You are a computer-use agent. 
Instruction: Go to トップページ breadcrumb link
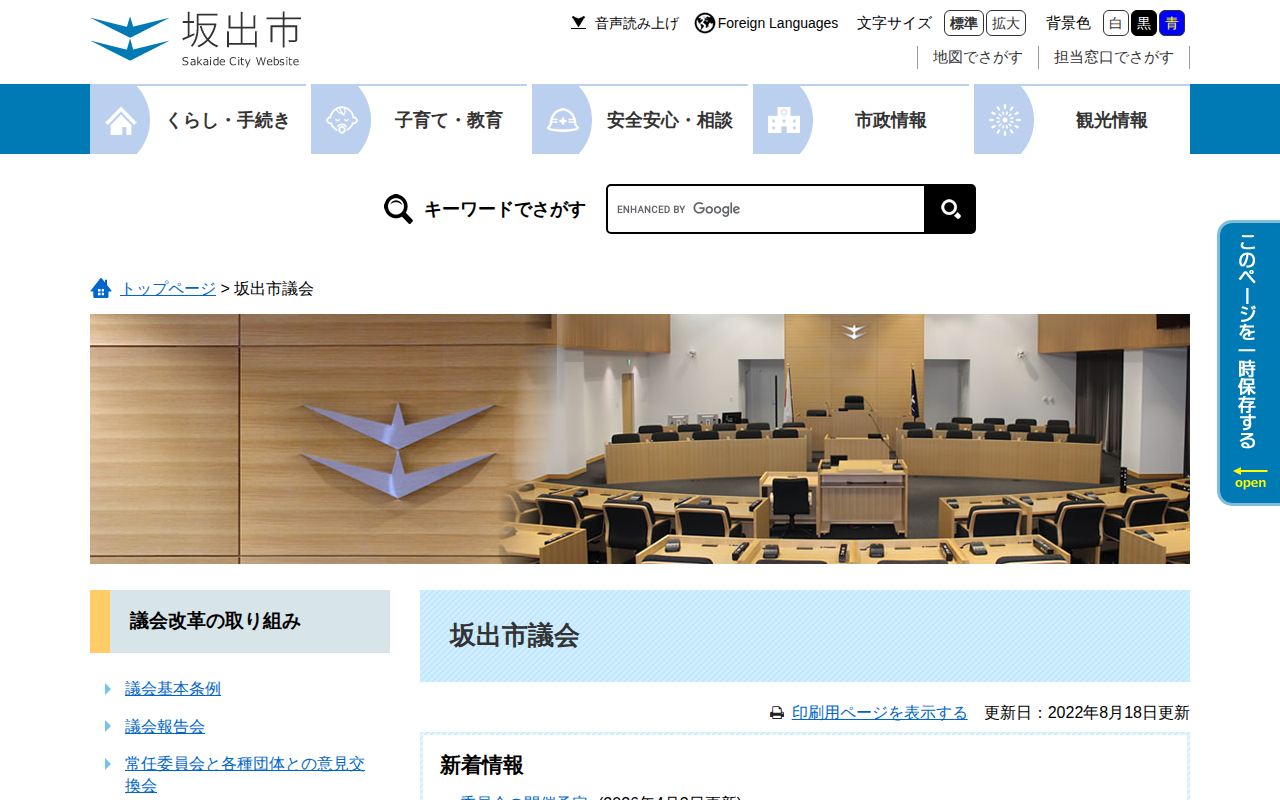(x=168, y=289)
